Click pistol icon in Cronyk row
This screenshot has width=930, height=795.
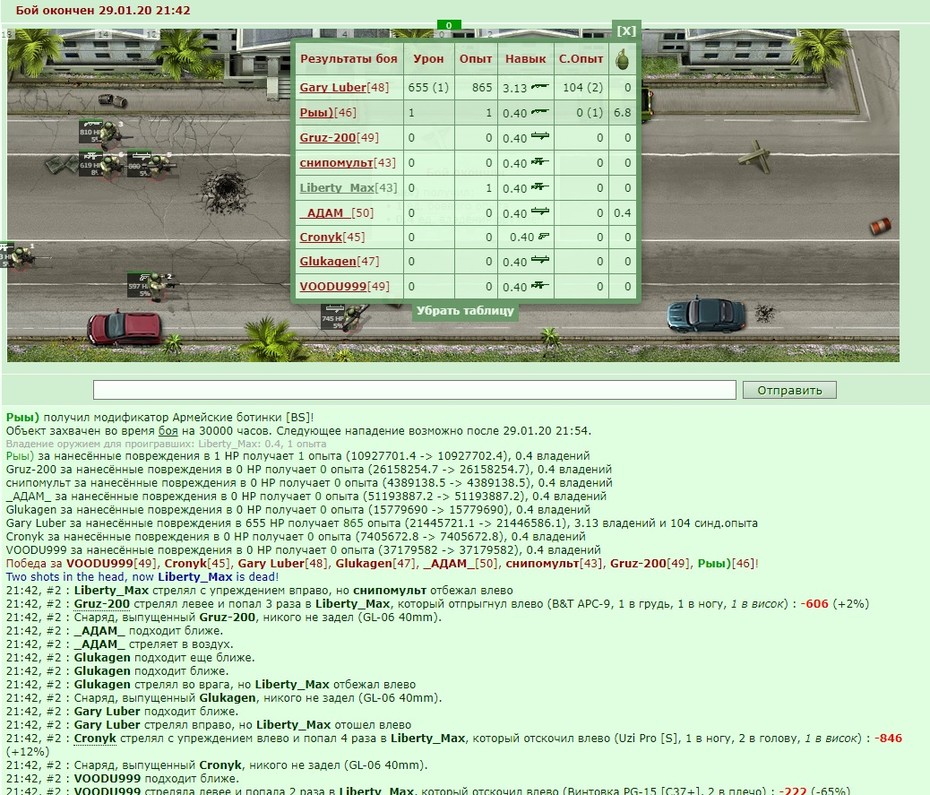click(x=543, y=236)
